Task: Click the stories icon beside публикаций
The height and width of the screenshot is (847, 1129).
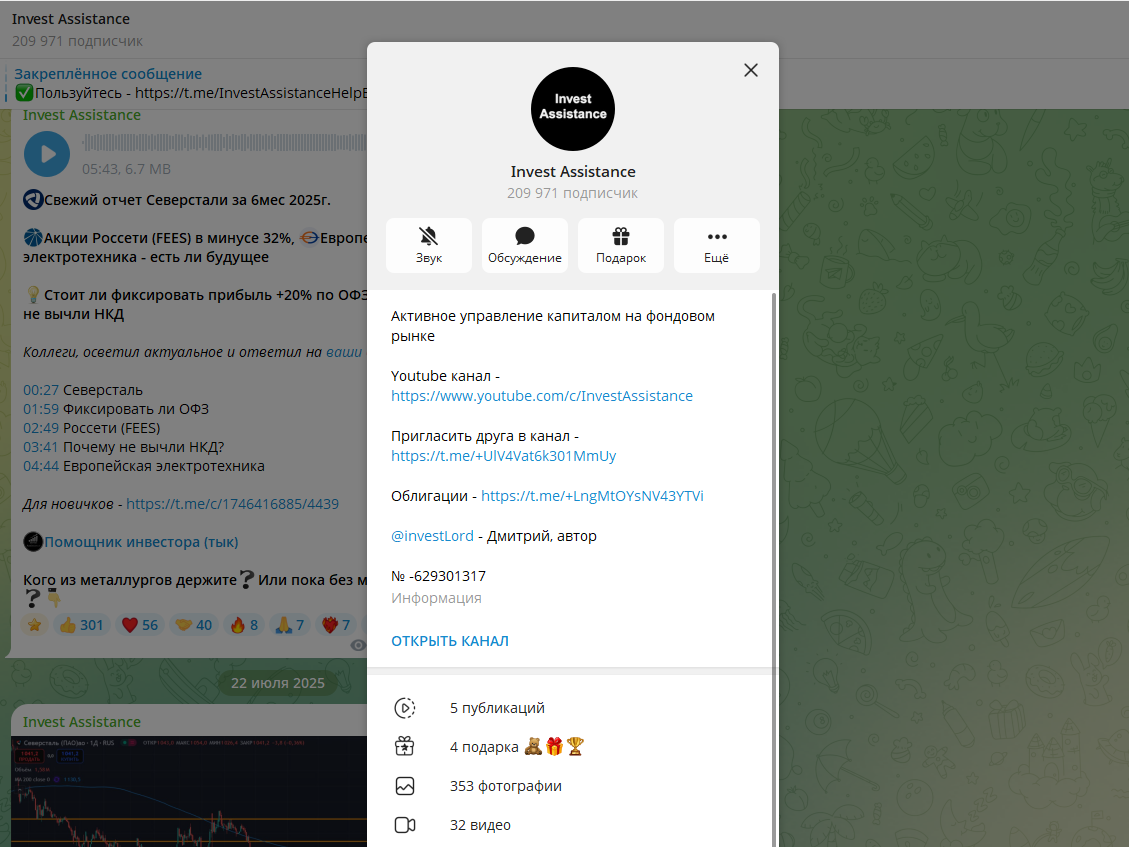Action: tap(405, 708)
